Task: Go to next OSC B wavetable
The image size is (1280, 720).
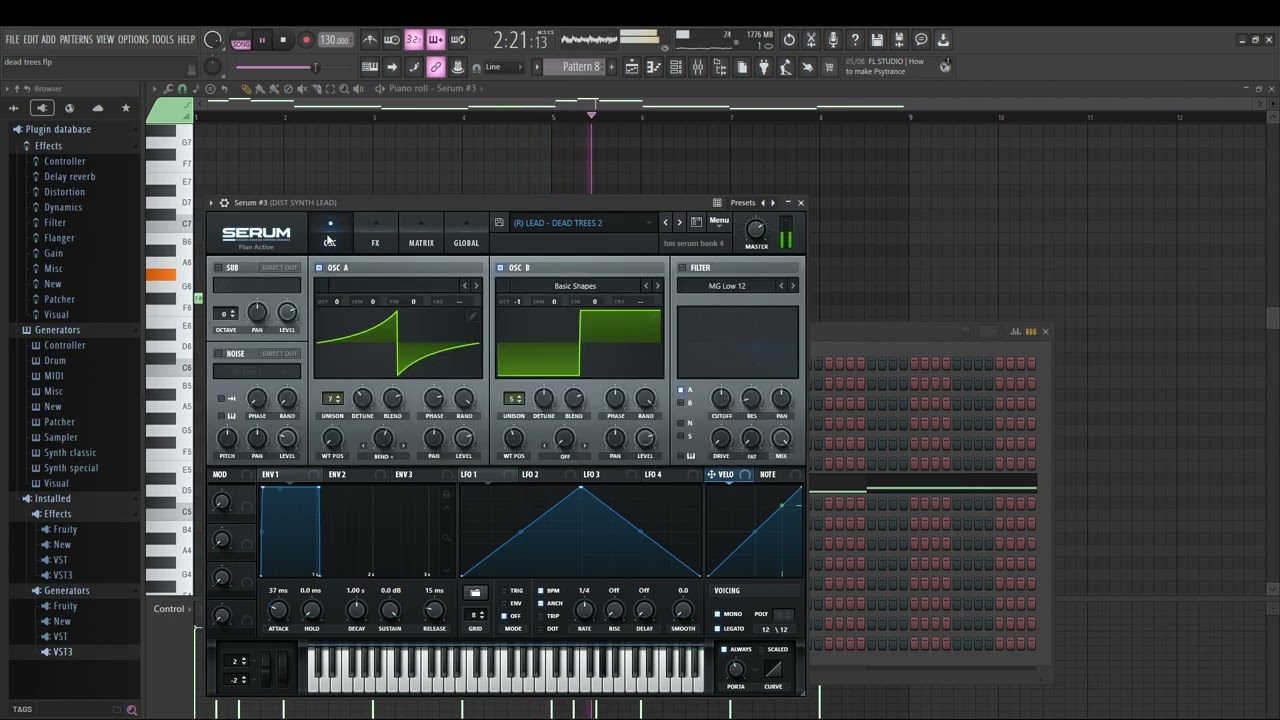Action: point(657,286)
